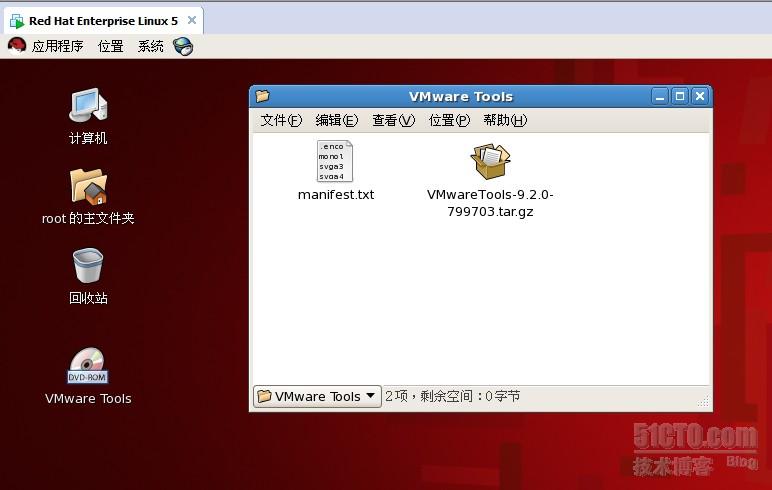This screenshot has width=772, height=490.
Task: Open the 位置(P) menu in file window
Action: coord(449,120)
